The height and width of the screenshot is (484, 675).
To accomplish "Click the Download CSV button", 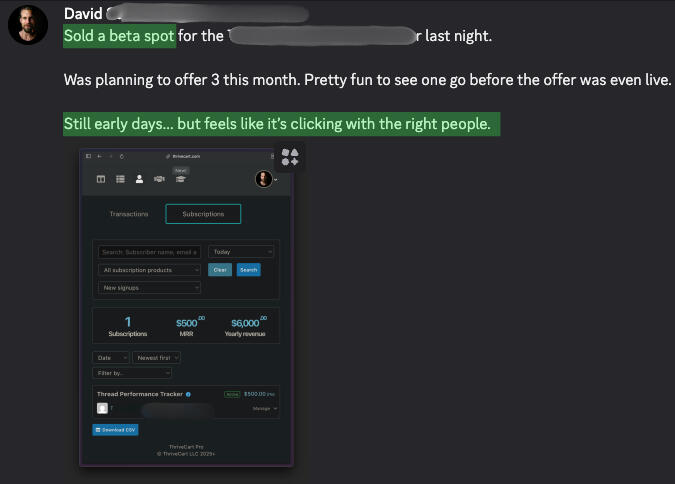I will pyautogui.click(x=116, y=430).
